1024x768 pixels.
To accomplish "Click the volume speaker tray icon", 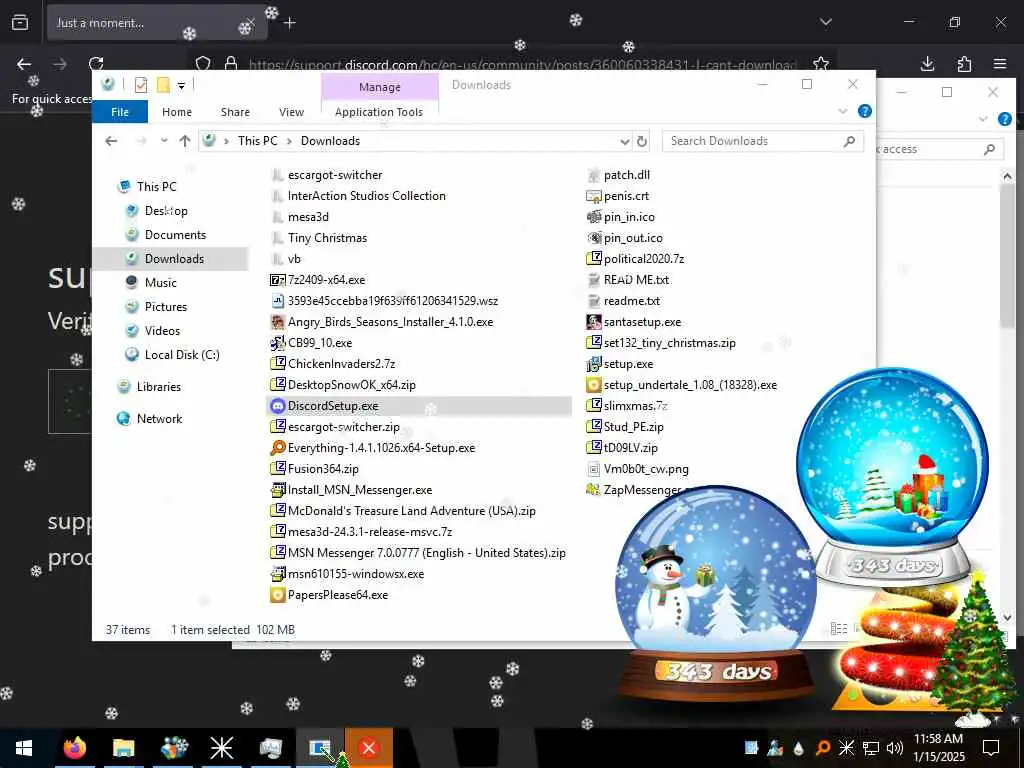I will point(894,748).
